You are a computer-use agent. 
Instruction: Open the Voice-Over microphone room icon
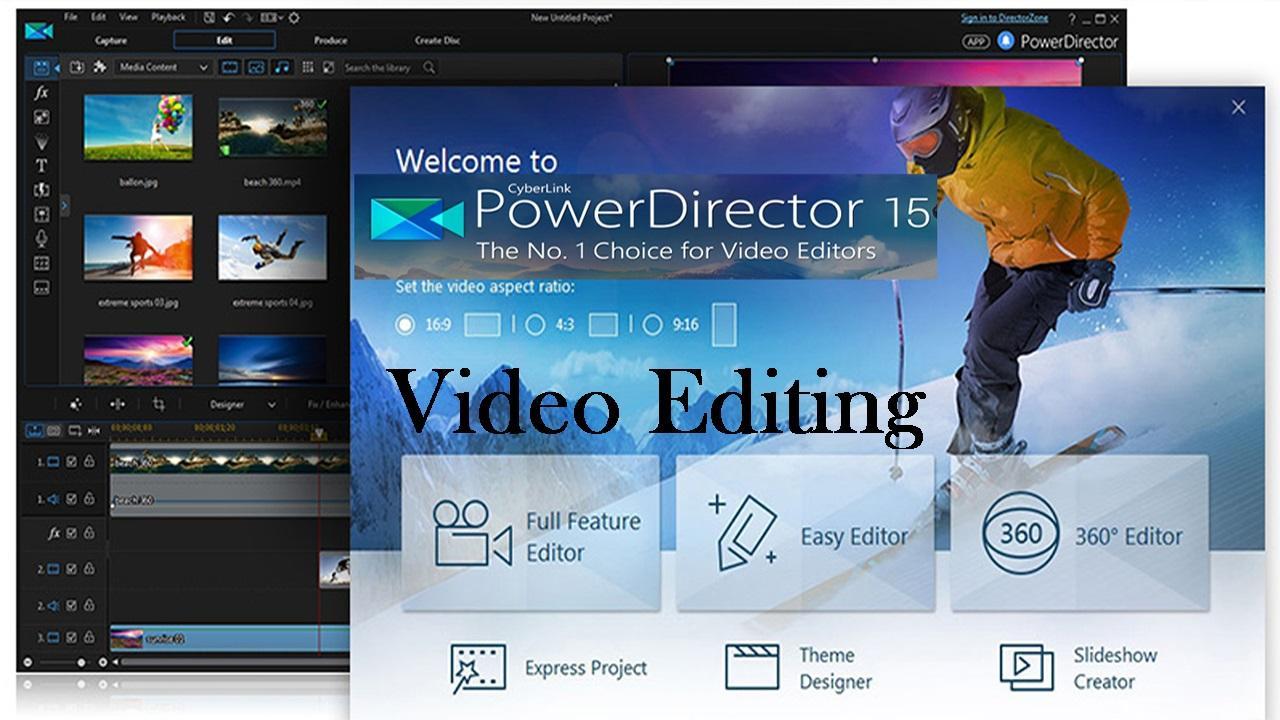coord(41,239)
